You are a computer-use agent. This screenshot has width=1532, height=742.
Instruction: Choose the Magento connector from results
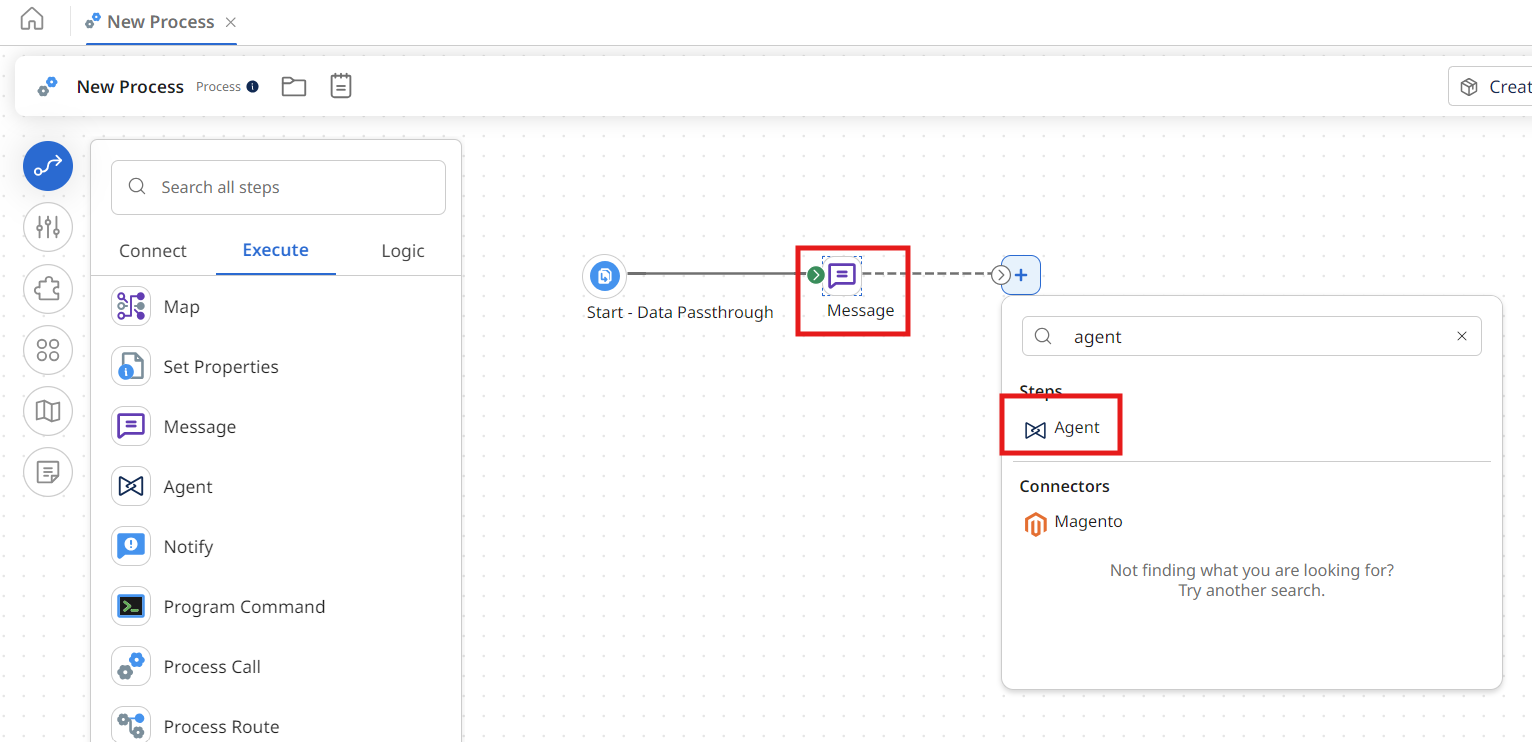point(1087,522)
